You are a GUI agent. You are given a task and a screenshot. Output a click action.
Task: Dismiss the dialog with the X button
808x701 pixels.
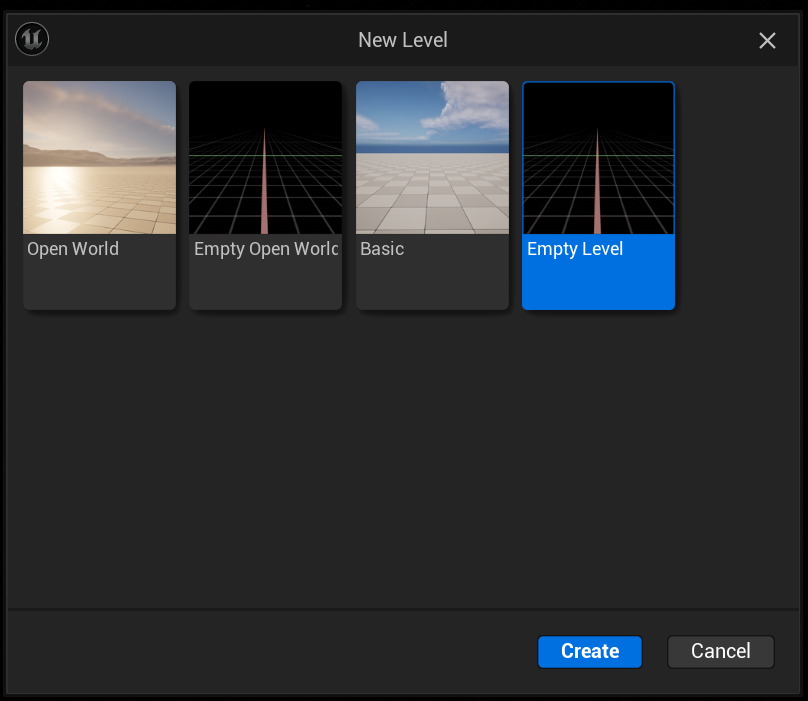click(x=767, y=41)
